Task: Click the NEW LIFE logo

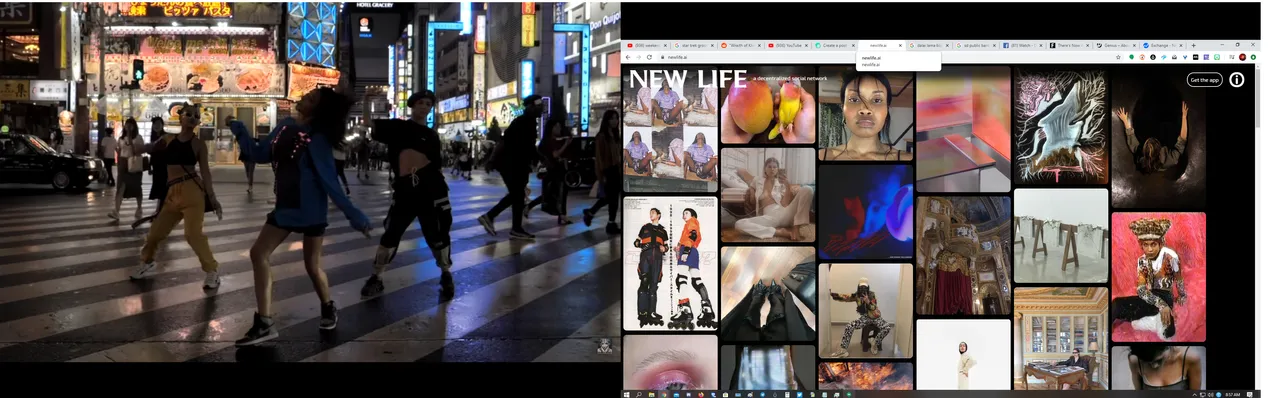Action: tap(687, 79)
